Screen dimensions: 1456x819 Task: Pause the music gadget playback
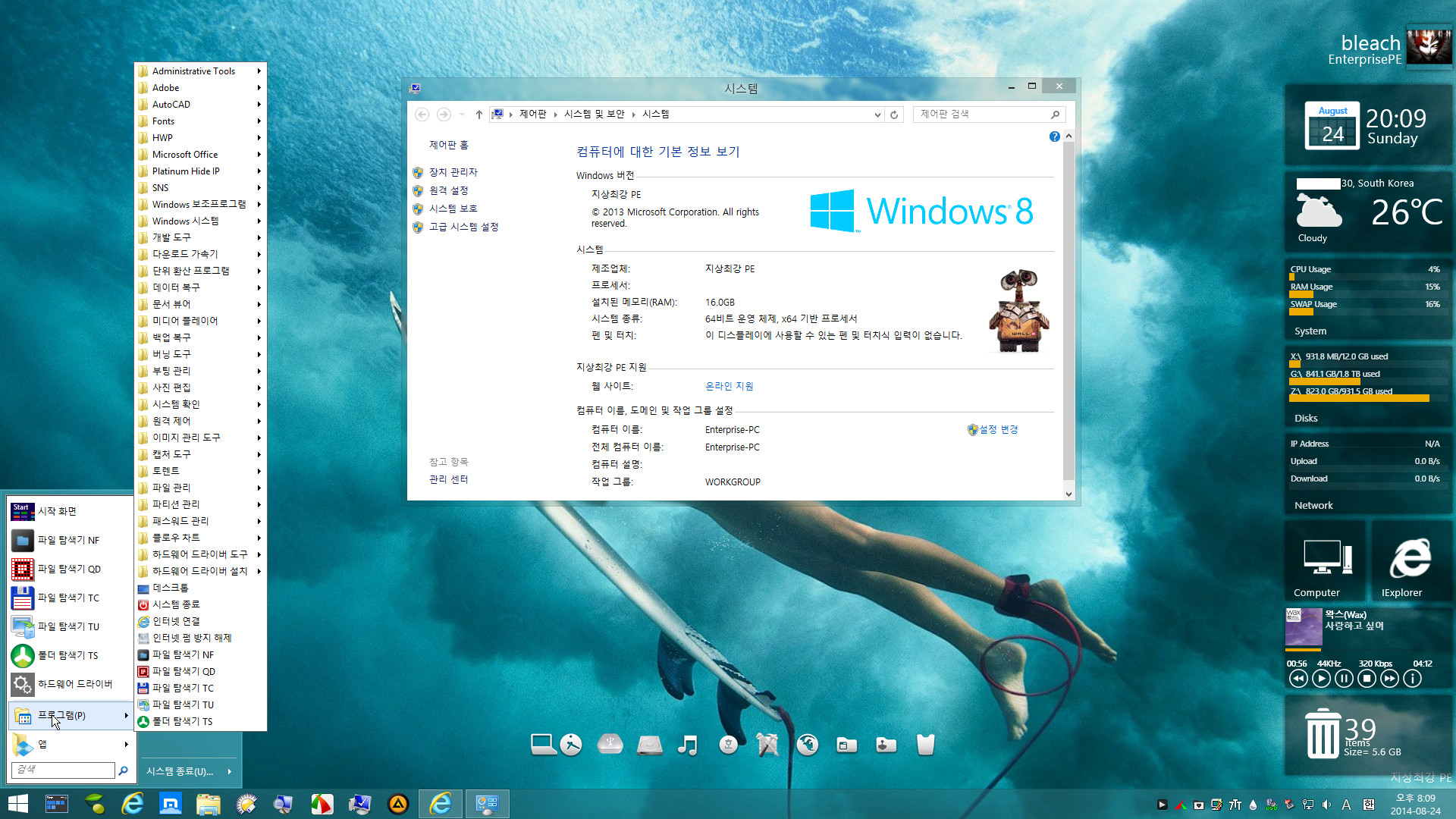pyautogui.click(x=1344, y=679)
